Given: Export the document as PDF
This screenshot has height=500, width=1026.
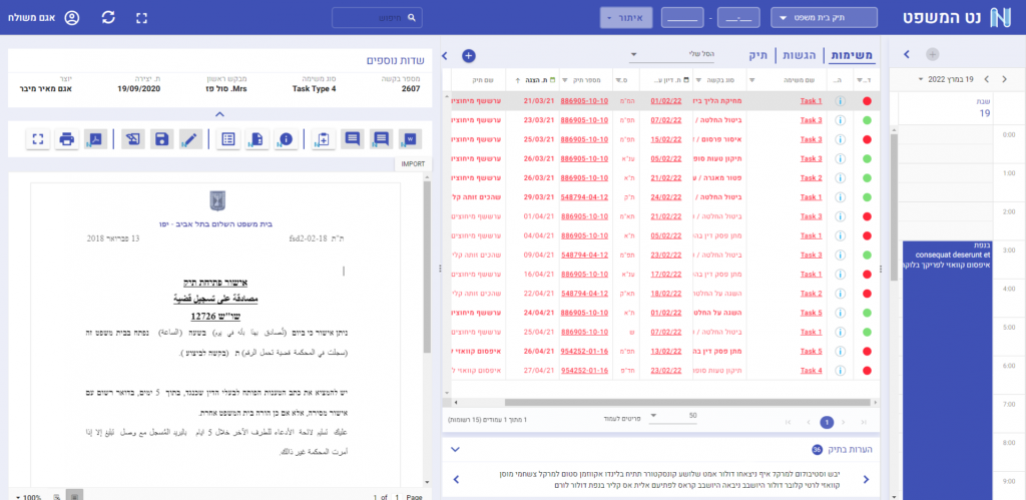Looking at the screenshot, I should [x=96, y=139].
